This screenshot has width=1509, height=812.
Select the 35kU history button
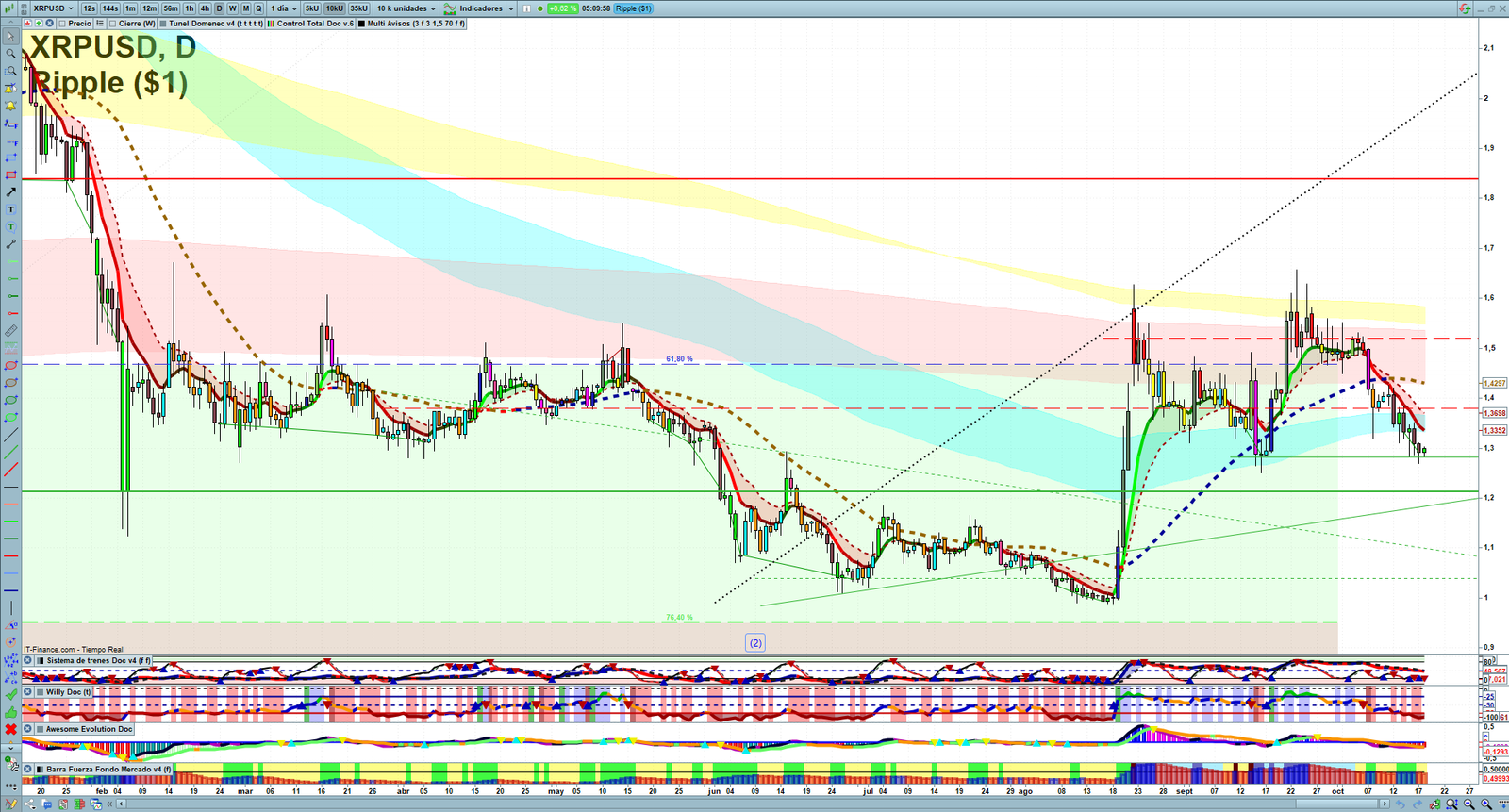click(358, 8)
